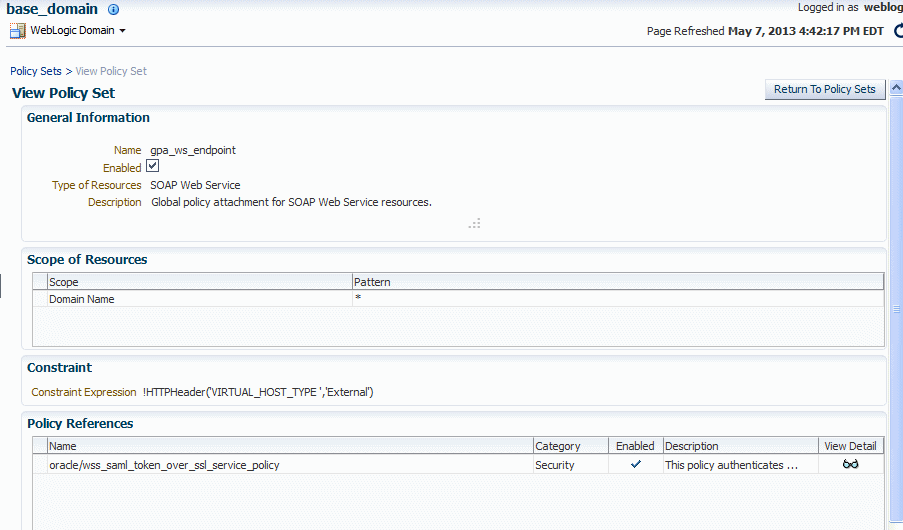The height and width of the screenshot is (530, 903).
Task: Click the Scope column header
Action: coord(199,282)
